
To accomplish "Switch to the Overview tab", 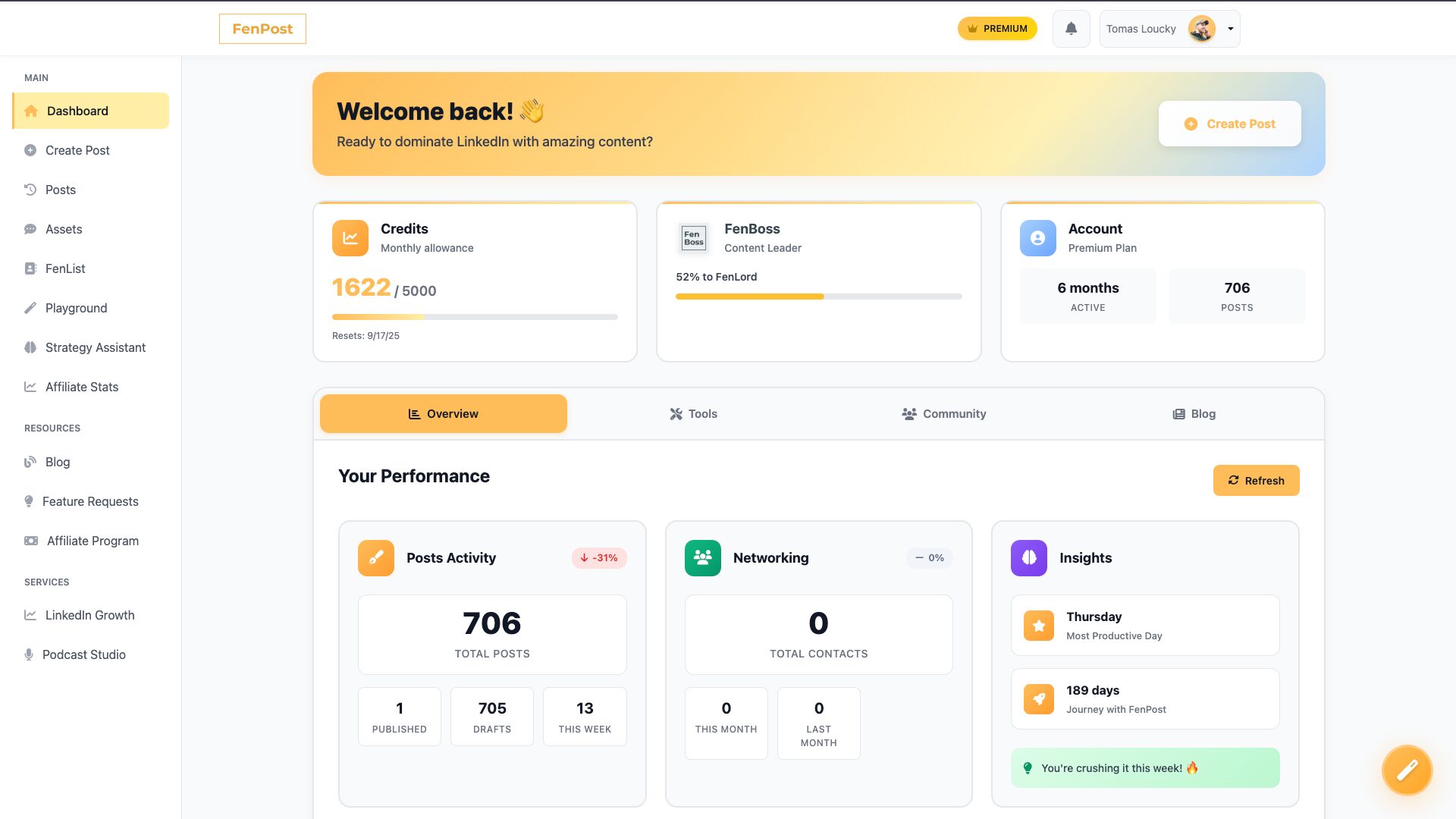I will point(444,414).
